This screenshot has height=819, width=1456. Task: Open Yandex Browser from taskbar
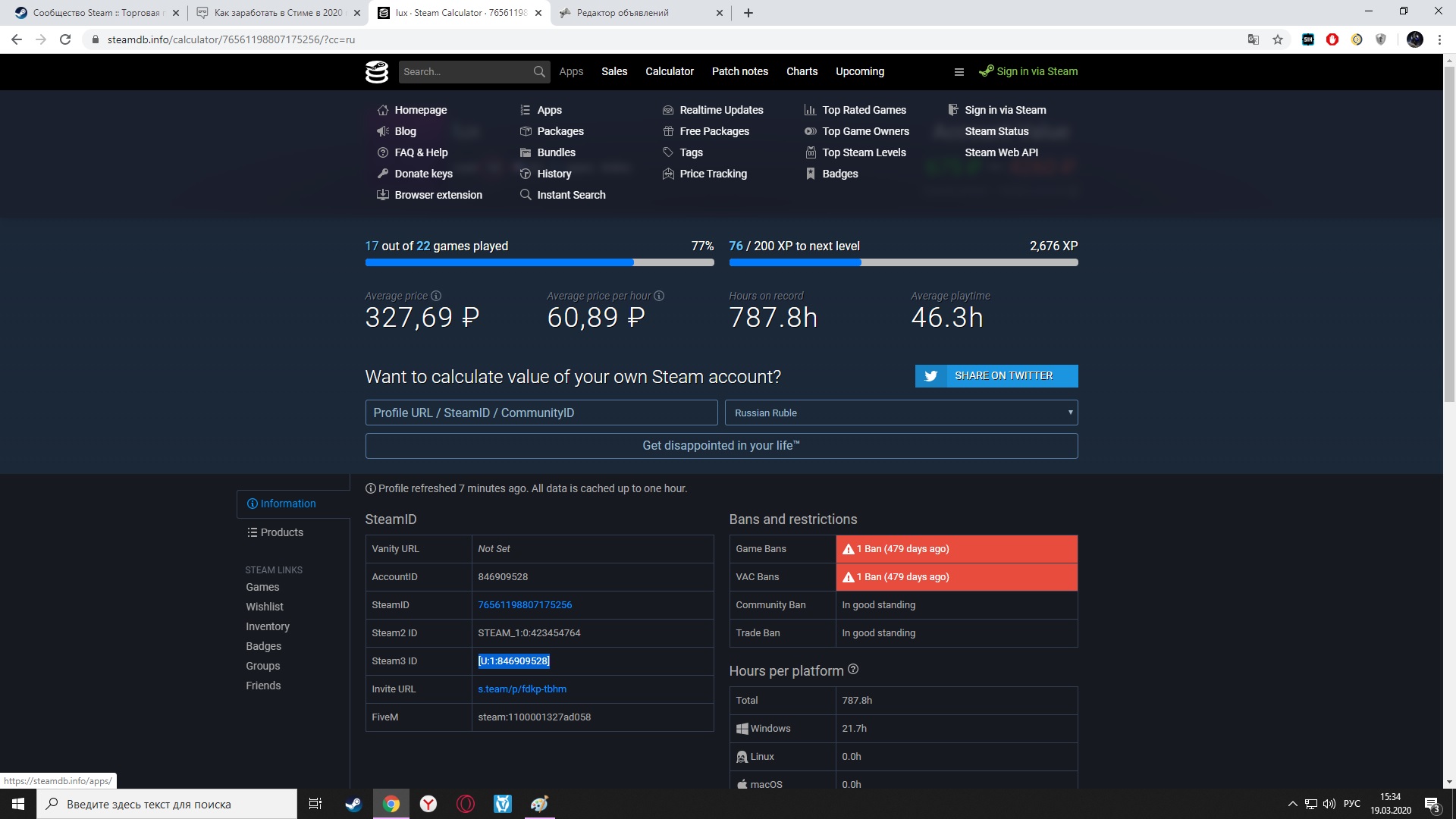pos(428,804)
